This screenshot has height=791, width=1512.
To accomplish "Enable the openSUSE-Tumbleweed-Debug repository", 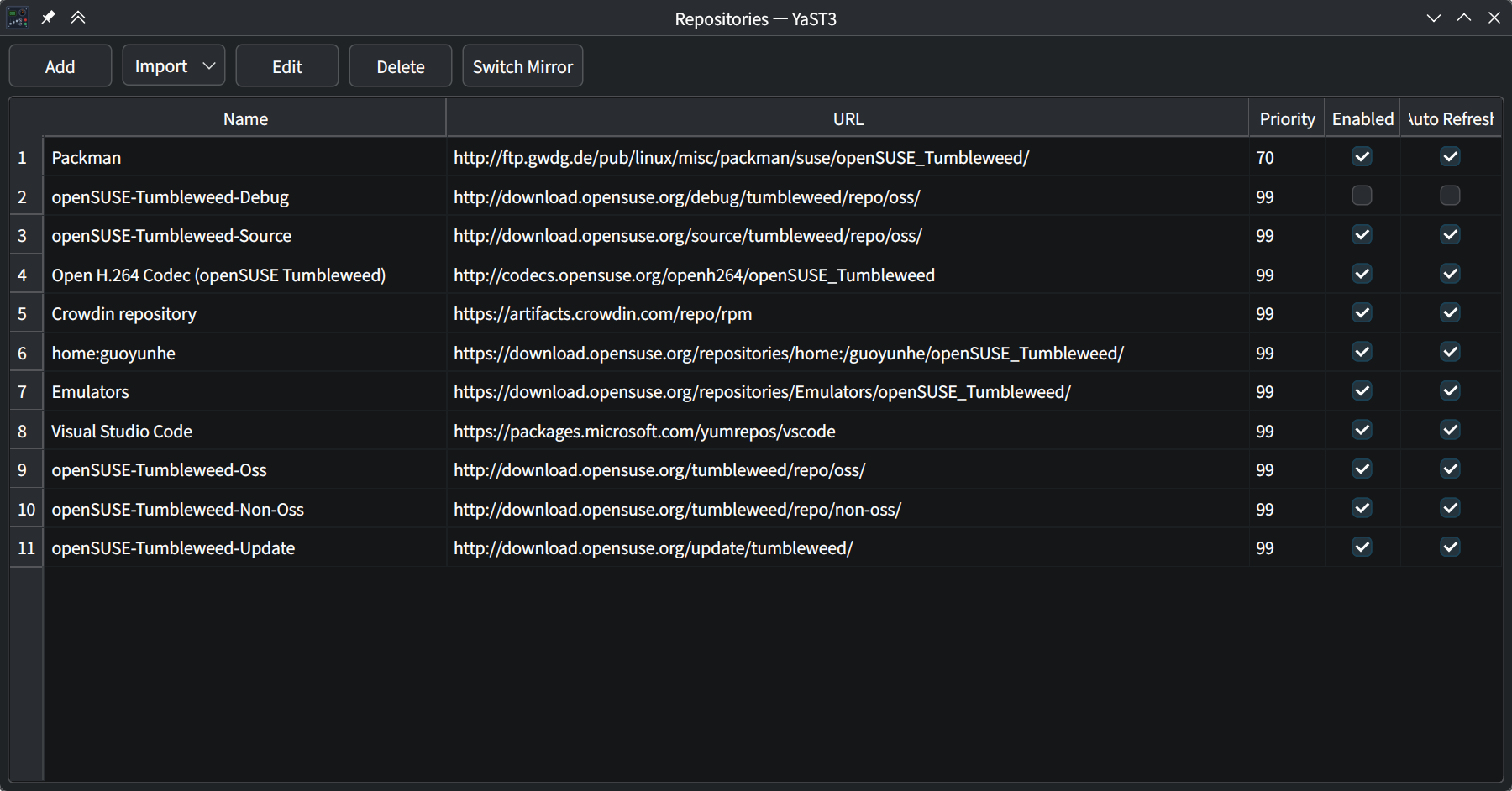I will tap(1362, 196).
